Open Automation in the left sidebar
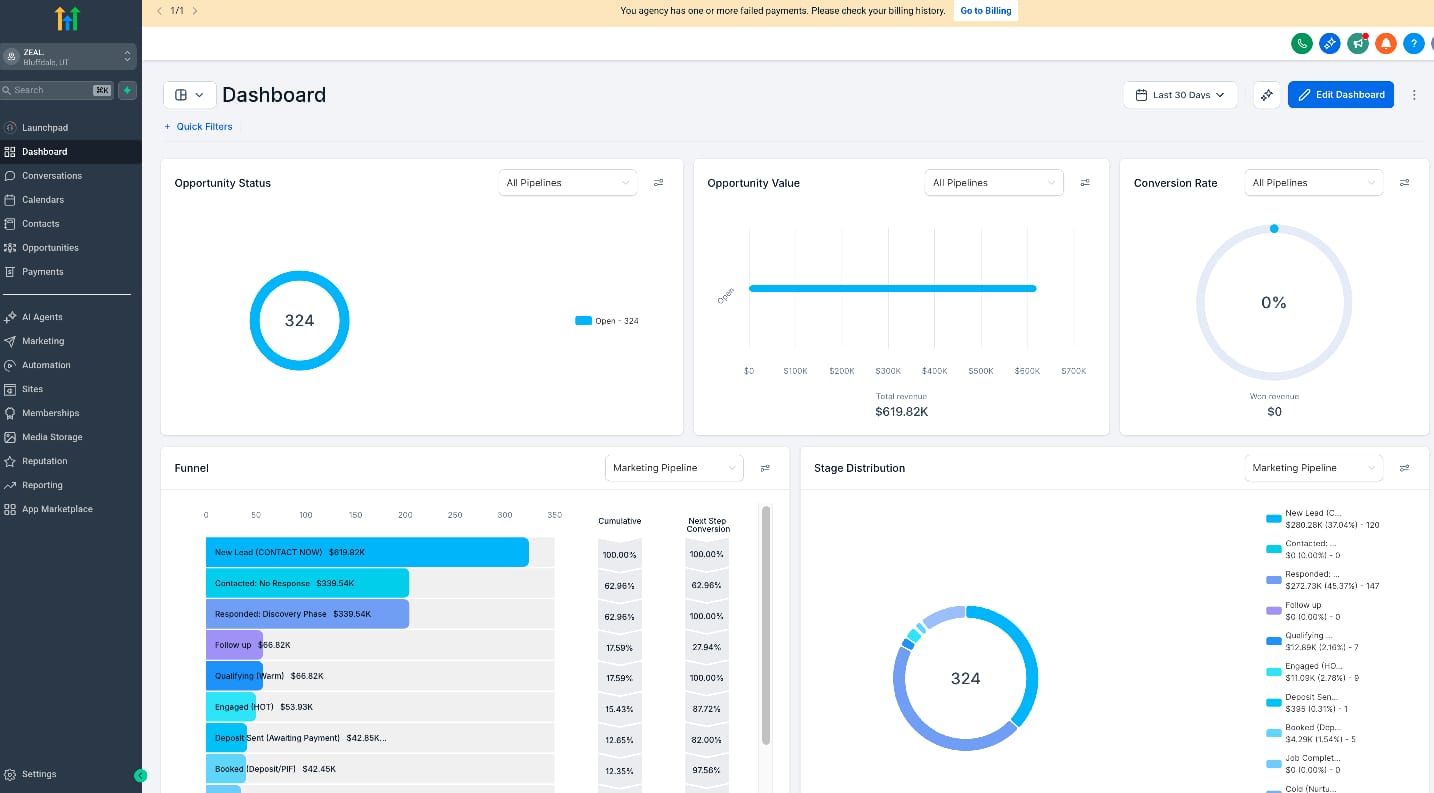 point(11,365)
